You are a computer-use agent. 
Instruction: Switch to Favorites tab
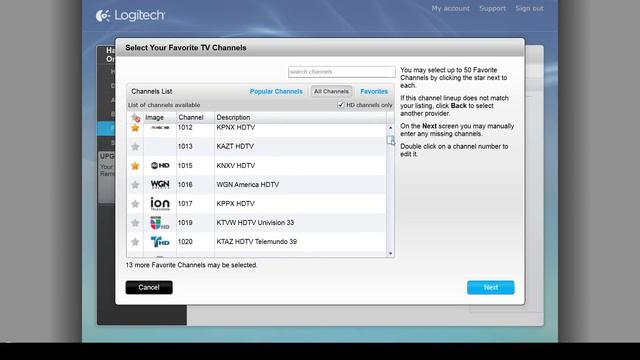coord(374,91)
